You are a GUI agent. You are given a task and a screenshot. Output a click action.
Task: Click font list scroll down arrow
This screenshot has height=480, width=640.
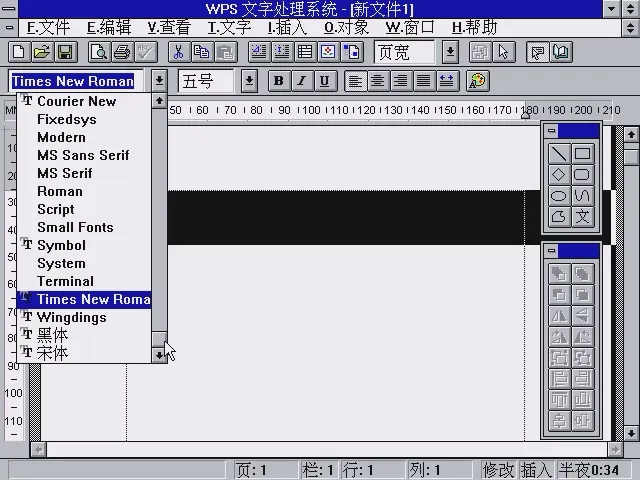[159, 355]
